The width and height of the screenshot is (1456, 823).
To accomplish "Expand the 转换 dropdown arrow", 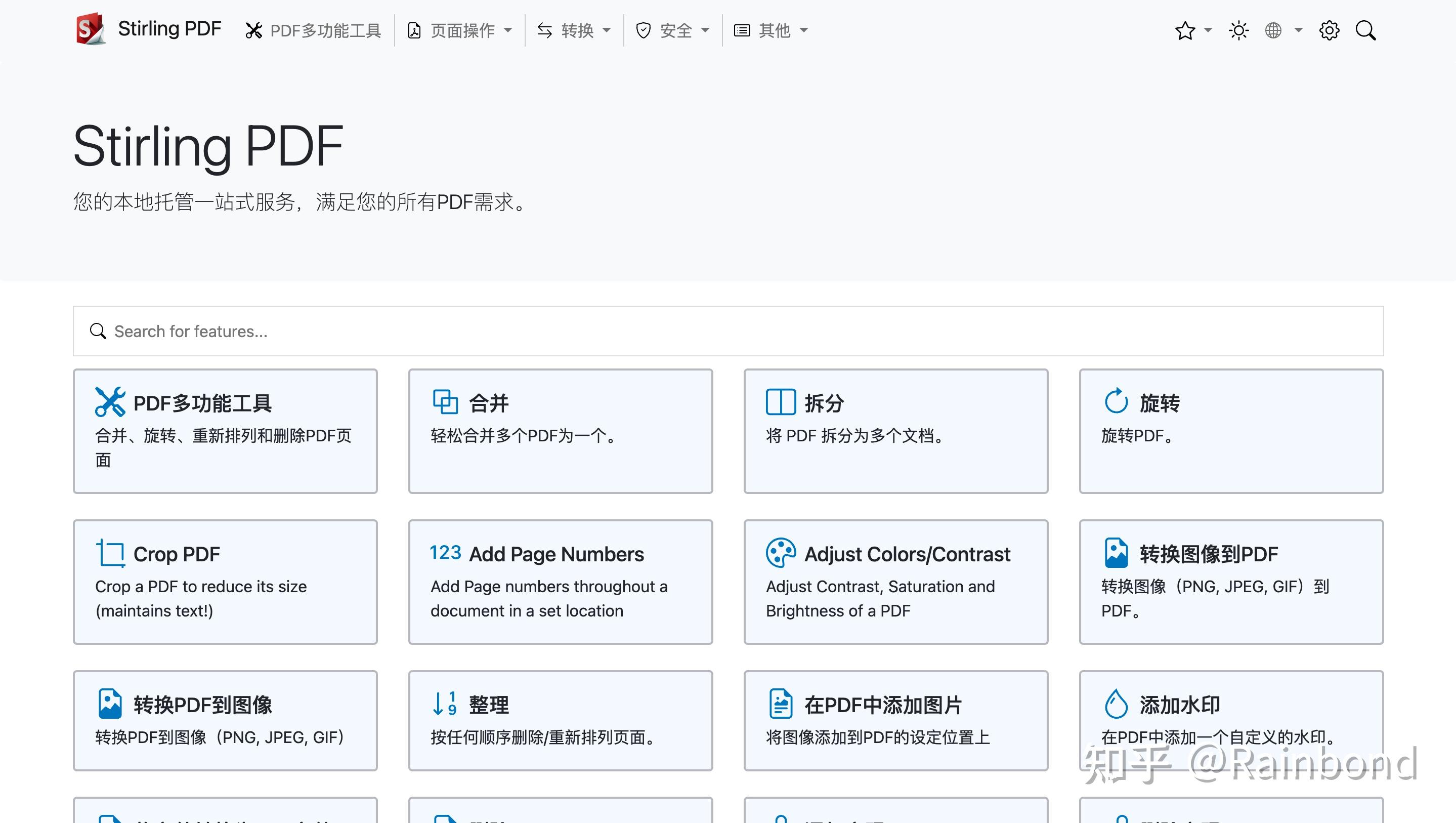I will [x=607, y=30].
